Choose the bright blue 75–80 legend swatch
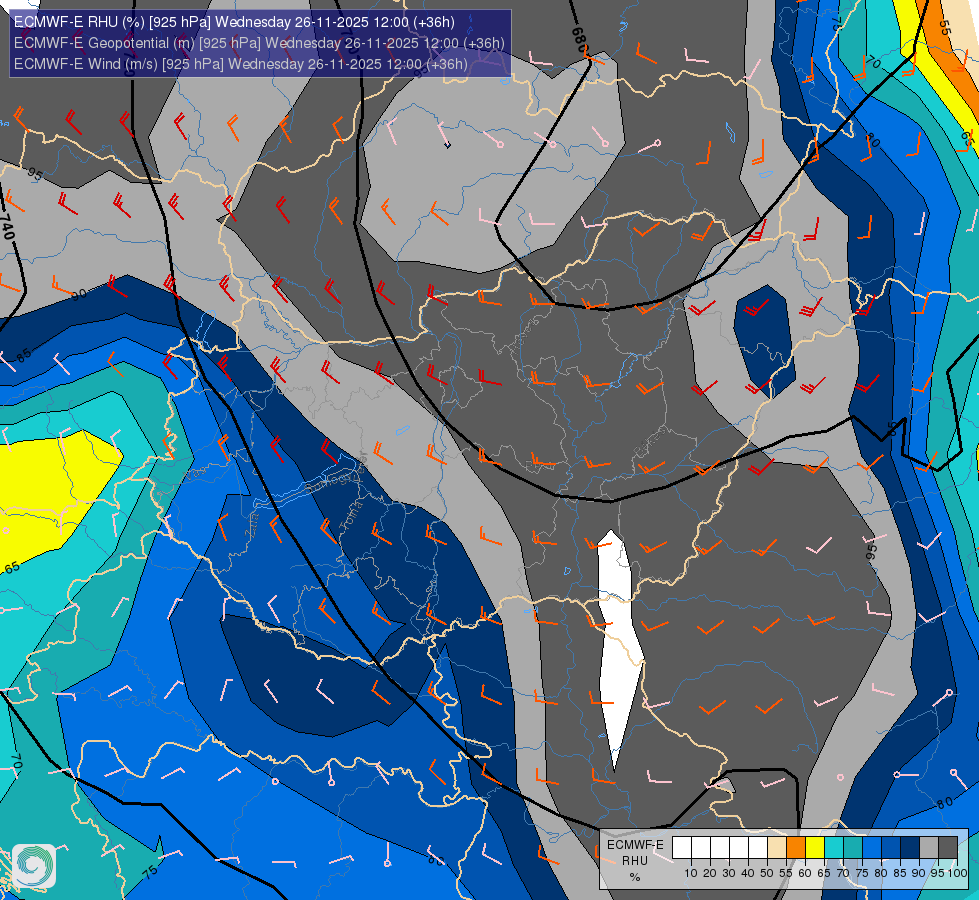979x900 pixels. tap(872, 847)
